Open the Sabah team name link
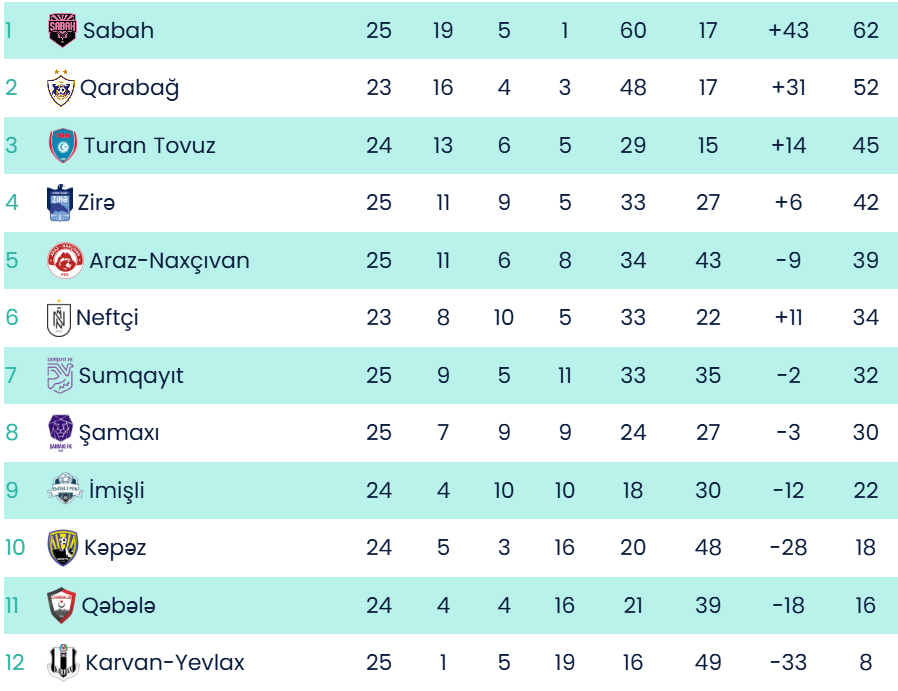Screen dimensions: 898x691 (118, 30)
